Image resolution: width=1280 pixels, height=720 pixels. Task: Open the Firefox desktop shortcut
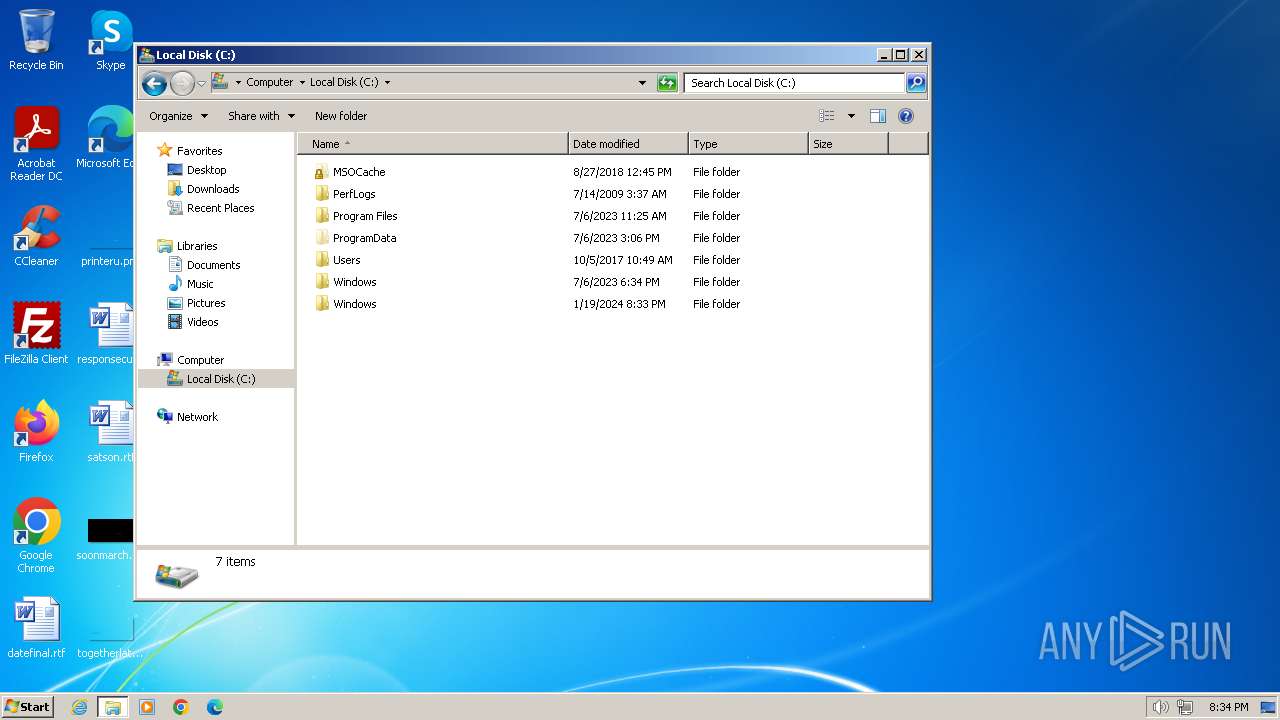[x=36, y=431]
